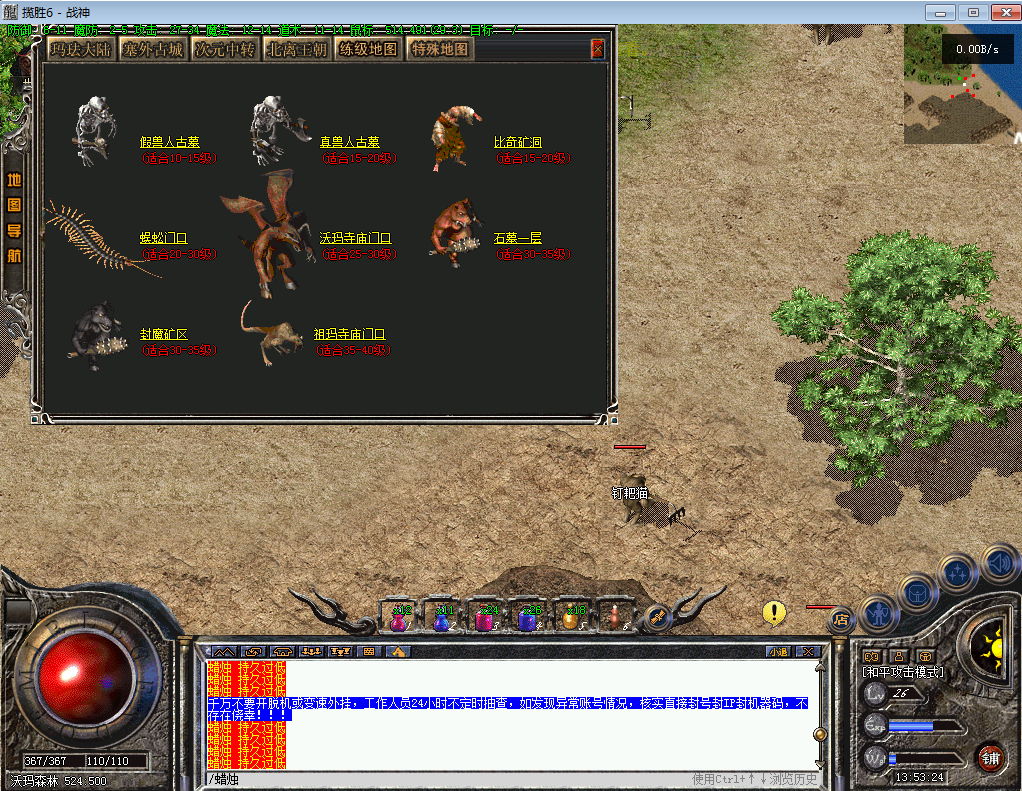Teleport to 假兽人古墓

point(169,141)
